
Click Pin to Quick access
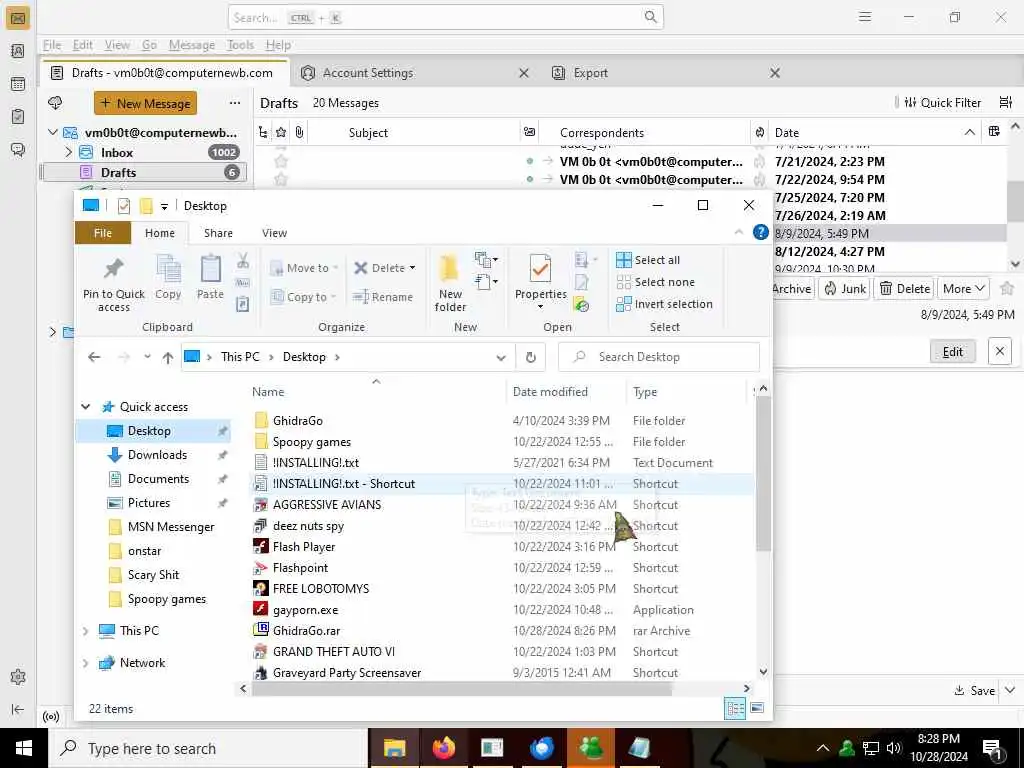[114, 285]
